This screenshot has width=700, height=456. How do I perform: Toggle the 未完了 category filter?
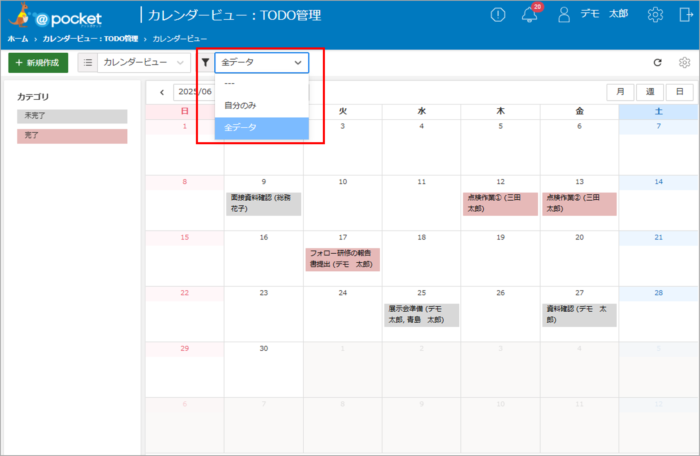coord(72,116)
